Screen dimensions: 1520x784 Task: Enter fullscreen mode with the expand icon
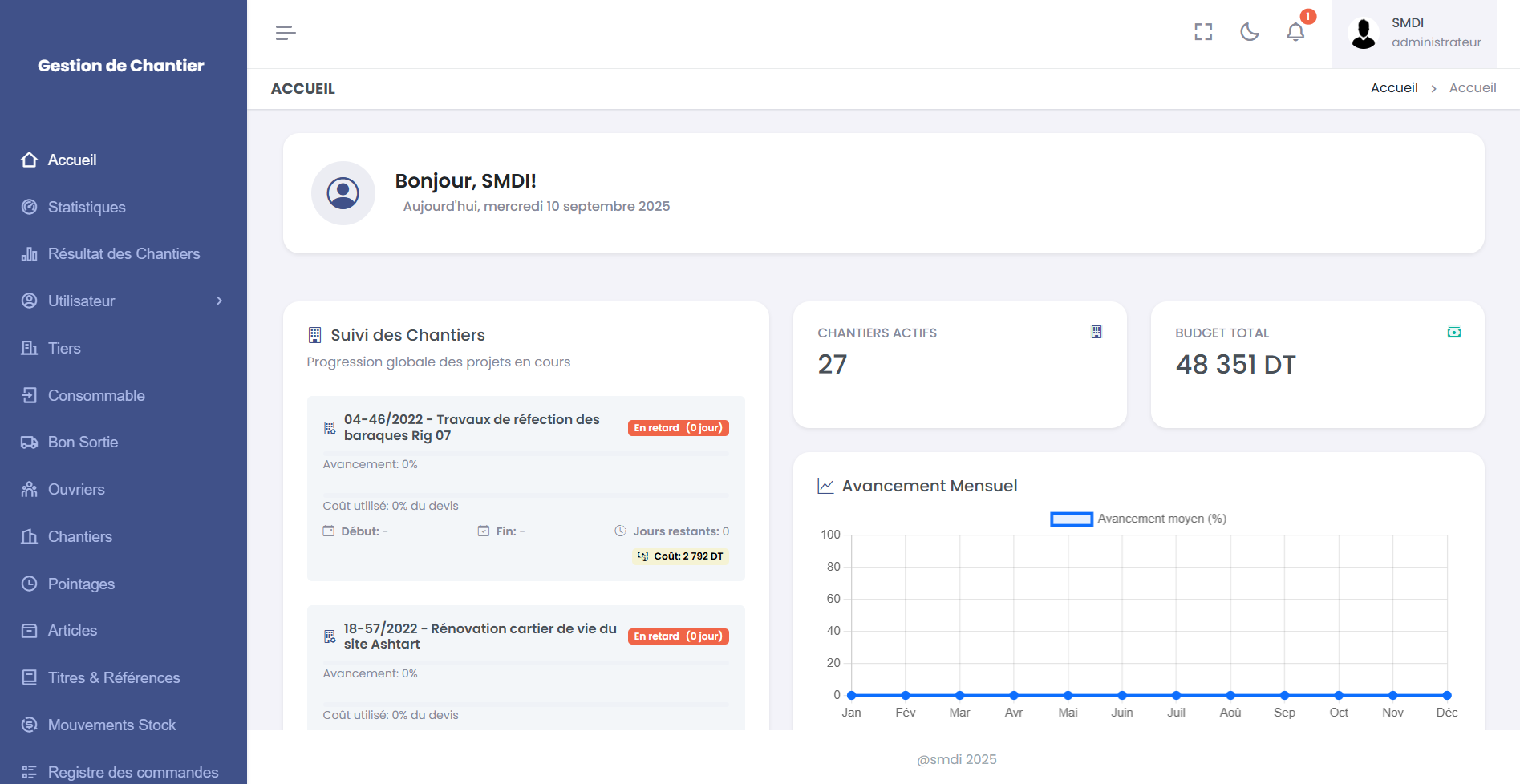click(1203, 32)
